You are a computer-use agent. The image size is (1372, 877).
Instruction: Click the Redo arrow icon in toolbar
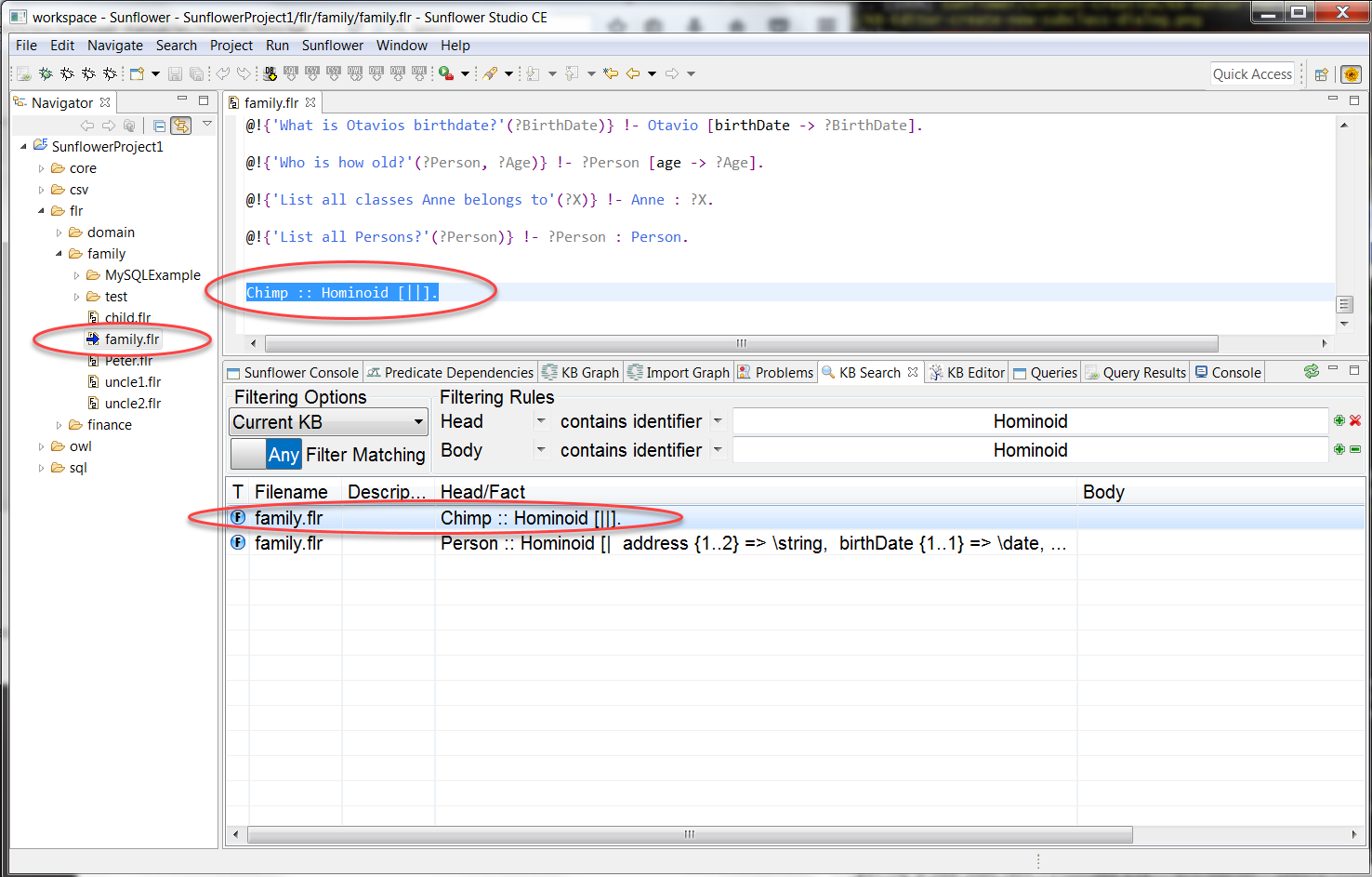coord(244,73)
